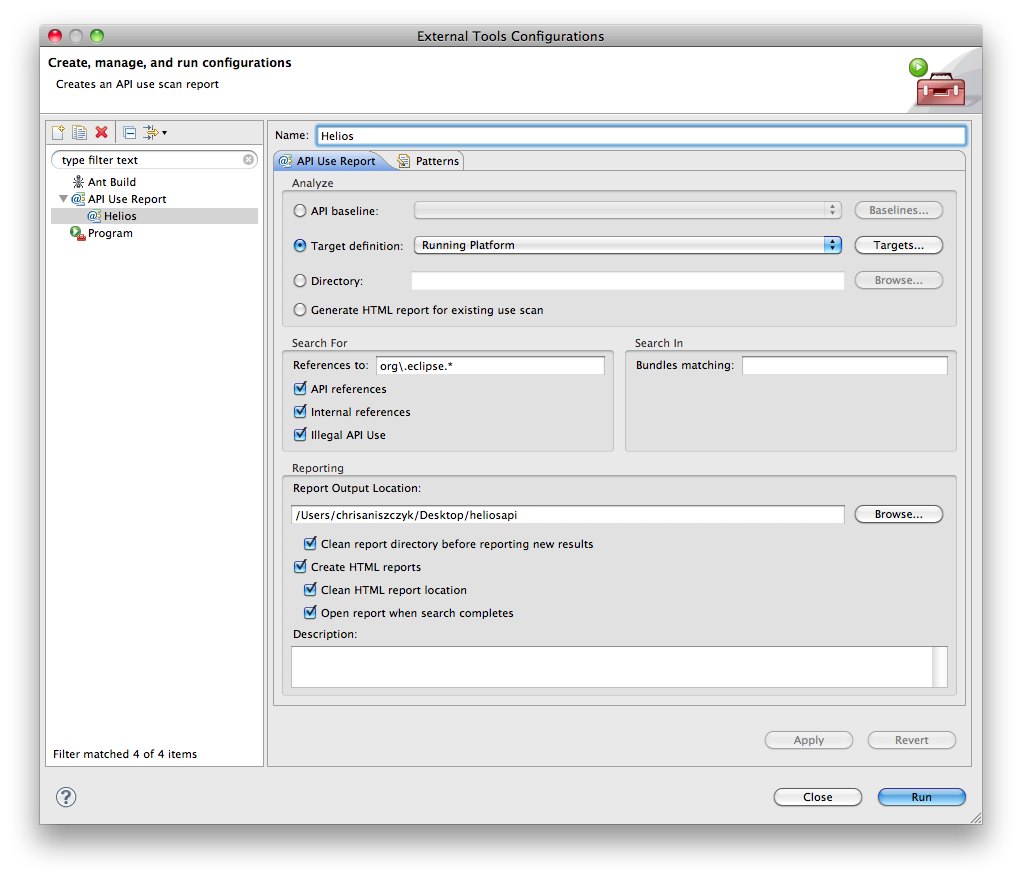This screenshot has height=879, width=1022.
Task: Select the Directory radio button
Action: pyautogui.click(x=300, y=281)
